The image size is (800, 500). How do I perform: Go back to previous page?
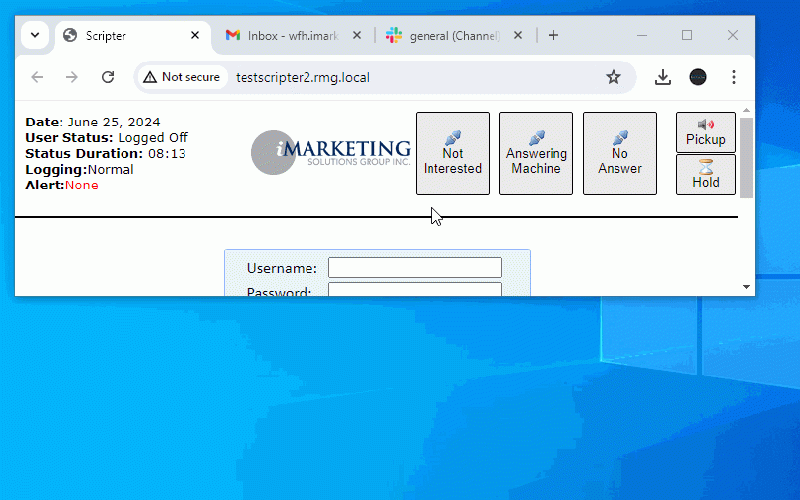pos(37,77)
